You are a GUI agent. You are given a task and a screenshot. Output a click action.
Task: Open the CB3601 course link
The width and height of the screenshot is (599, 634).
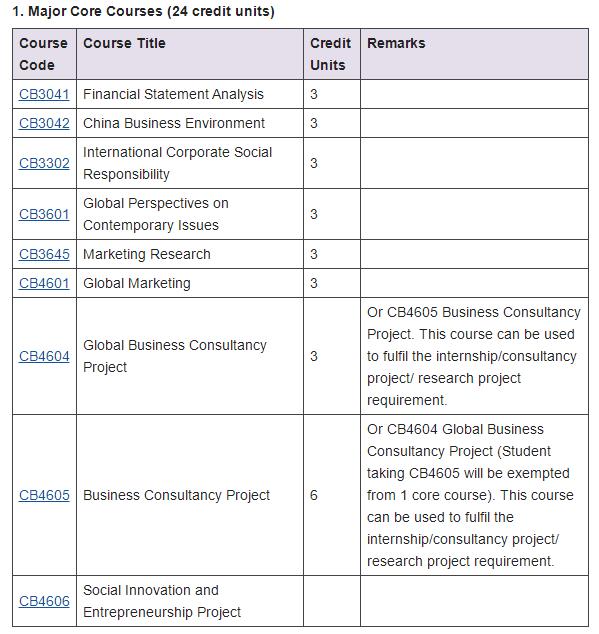coord(44,214)
